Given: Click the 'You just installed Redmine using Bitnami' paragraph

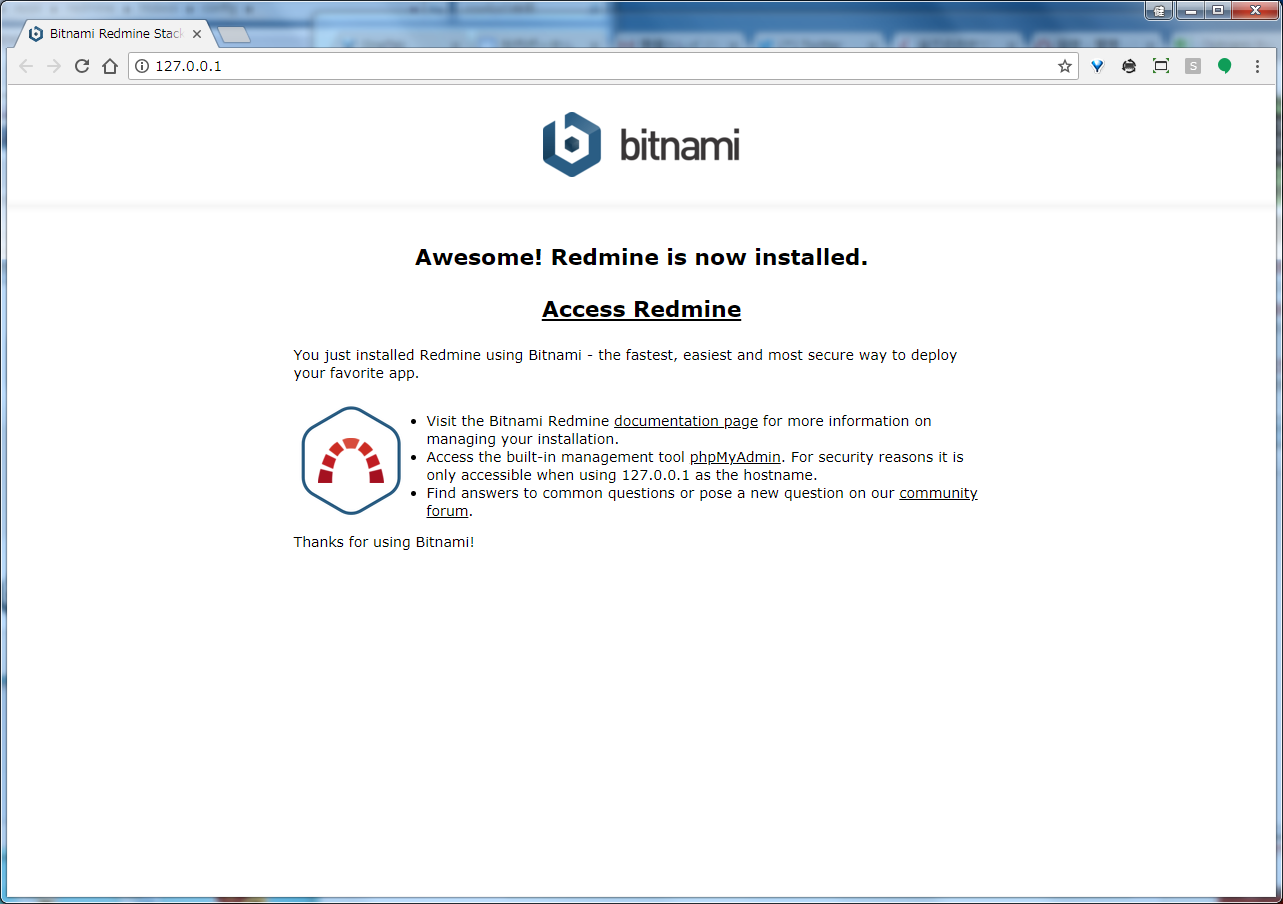Looking at the screenshot, I should [625, 364].
